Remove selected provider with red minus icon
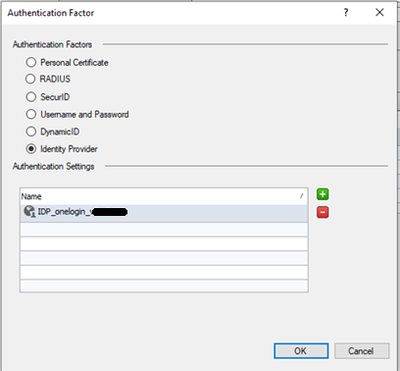Image resolution: width=400 pixels, height=371 pixels. point(322,212)
